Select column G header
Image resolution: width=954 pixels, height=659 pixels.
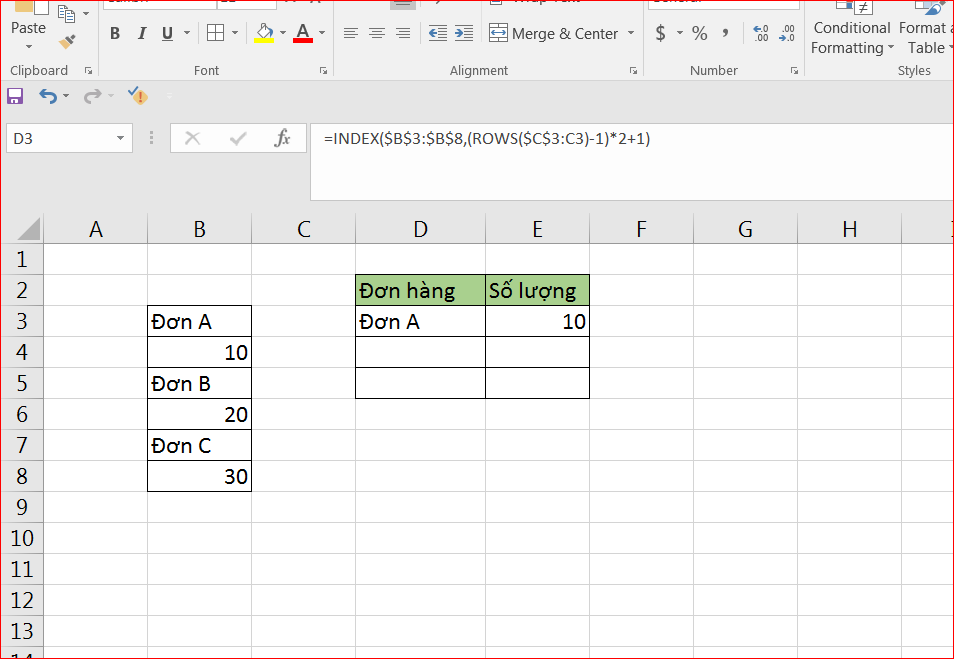point(745,229)
